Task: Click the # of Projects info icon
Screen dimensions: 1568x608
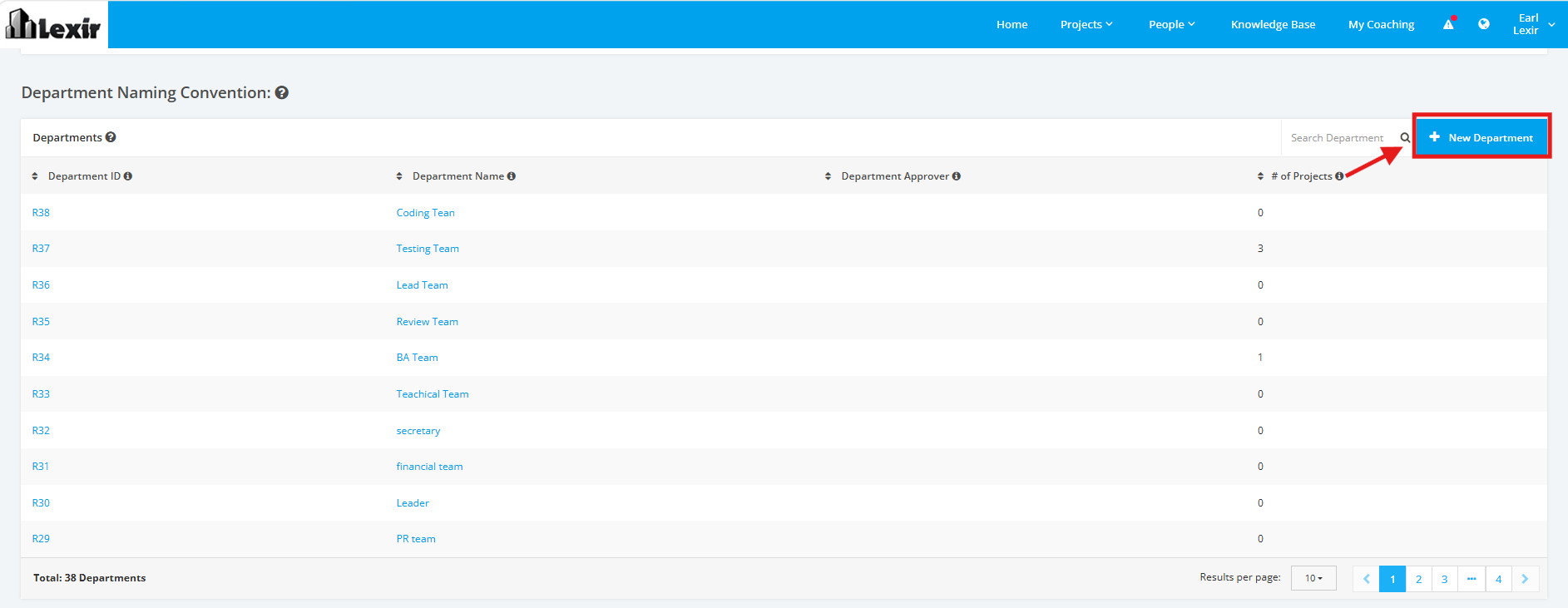Action: pos(1339,176)
